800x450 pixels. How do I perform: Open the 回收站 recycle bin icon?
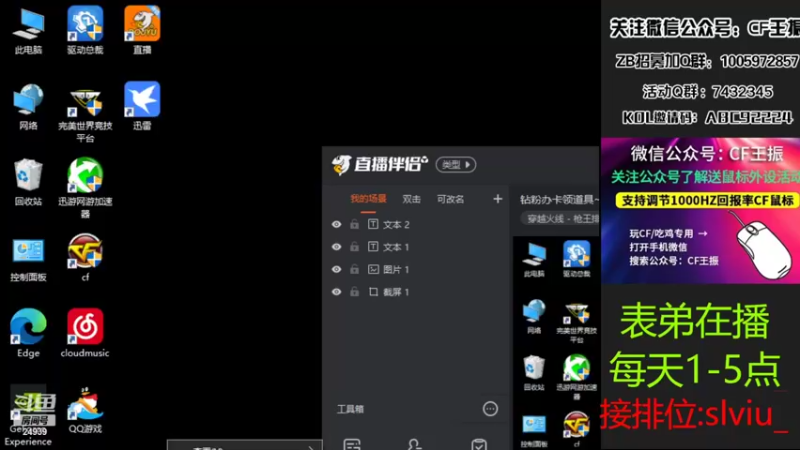pos(29,182)
